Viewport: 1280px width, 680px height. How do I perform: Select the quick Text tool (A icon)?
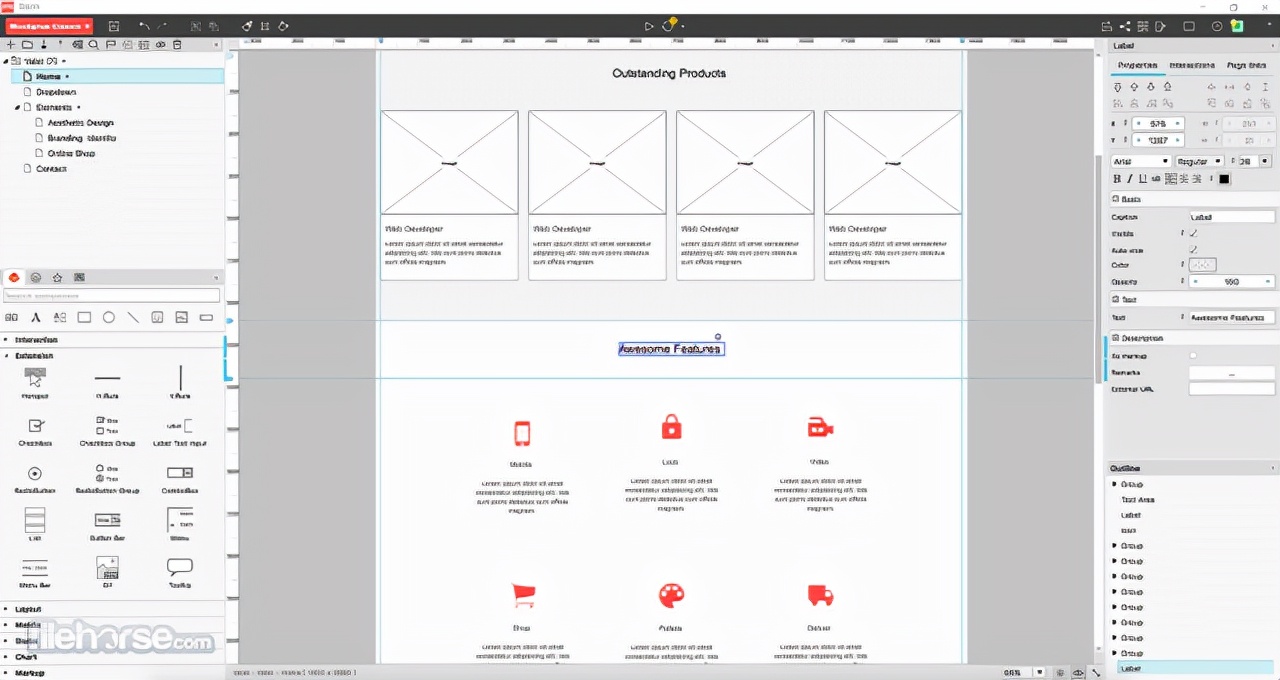point(36,318)
